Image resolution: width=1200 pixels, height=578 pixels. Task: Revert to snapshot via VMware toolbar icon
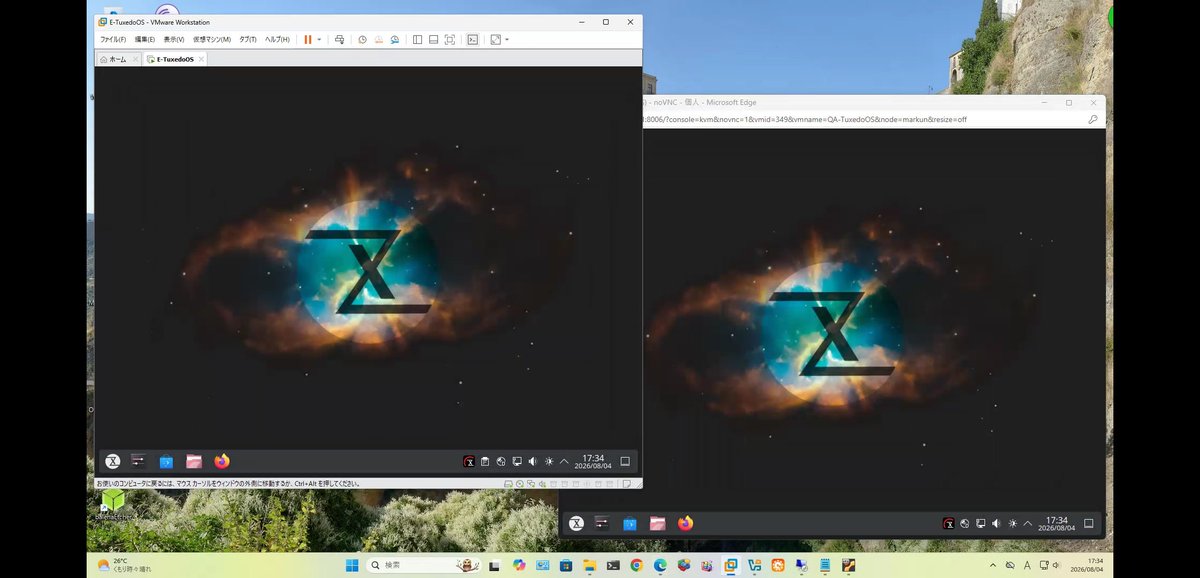click(x=378, y=39)
